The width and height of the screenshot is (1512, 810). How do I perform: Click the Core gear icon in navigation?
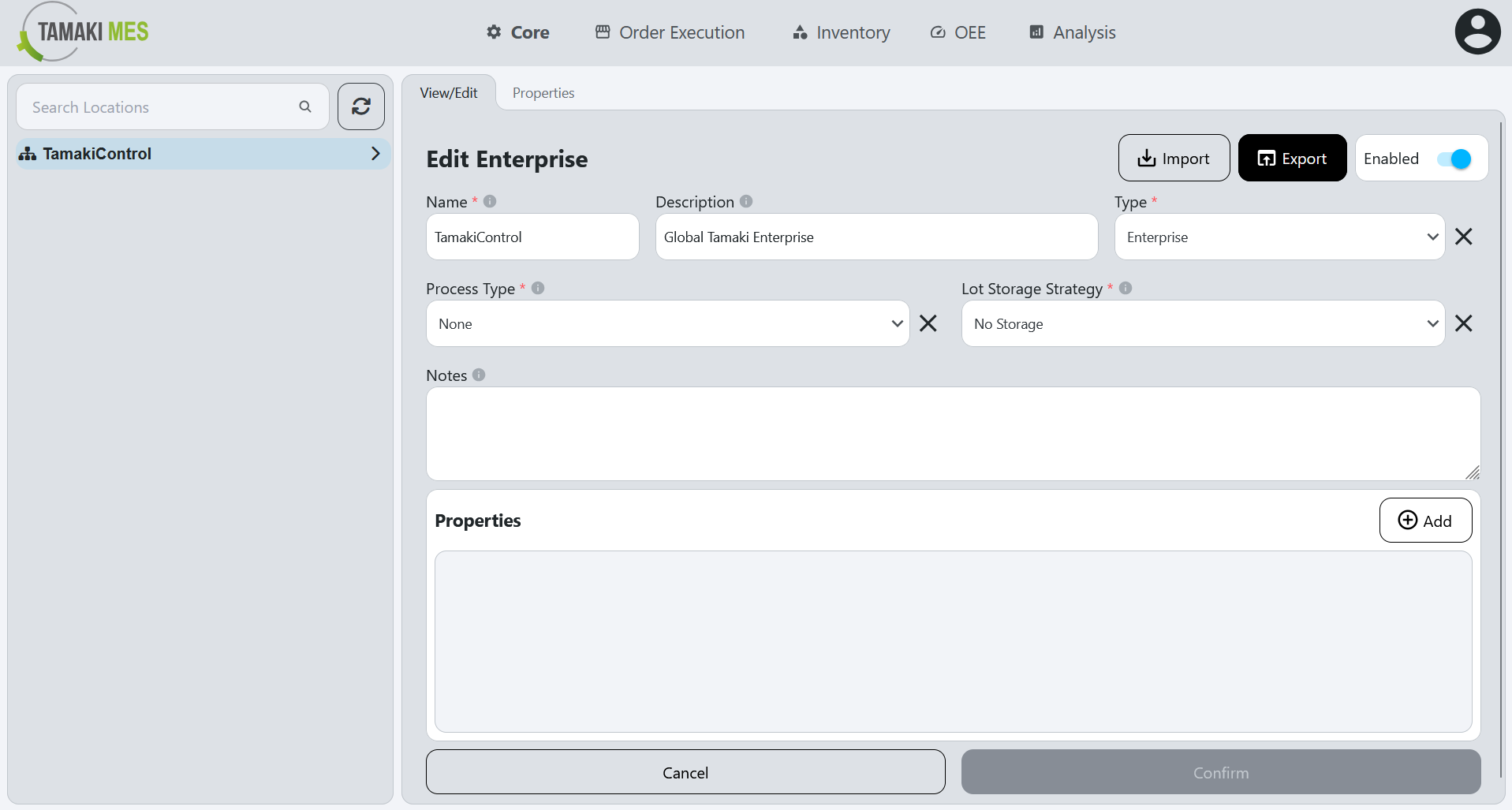click(493, 32)
